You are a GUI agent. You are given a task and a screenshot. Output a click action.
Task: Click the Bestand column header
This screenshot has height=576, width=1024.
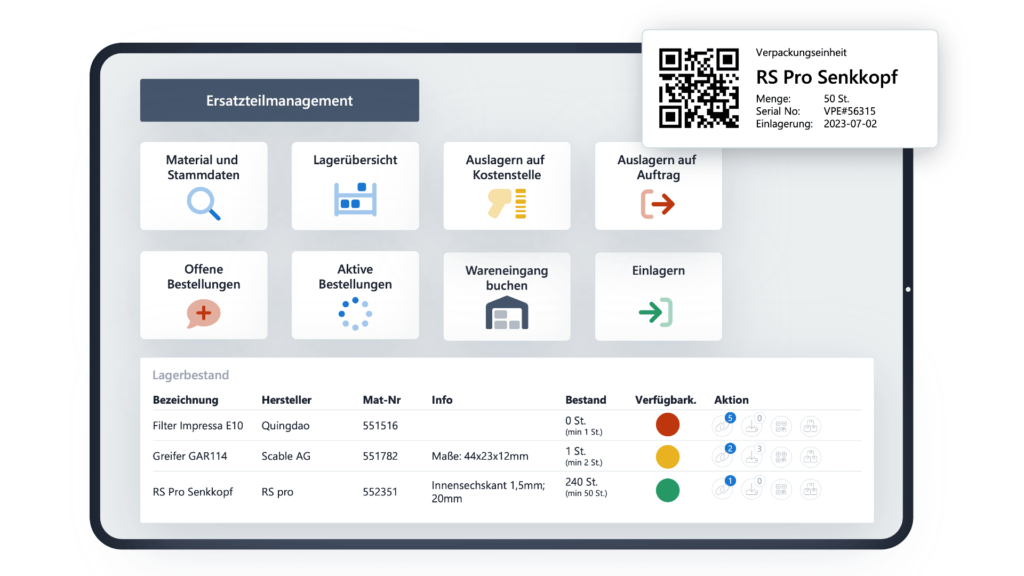[x=585, y=400]
